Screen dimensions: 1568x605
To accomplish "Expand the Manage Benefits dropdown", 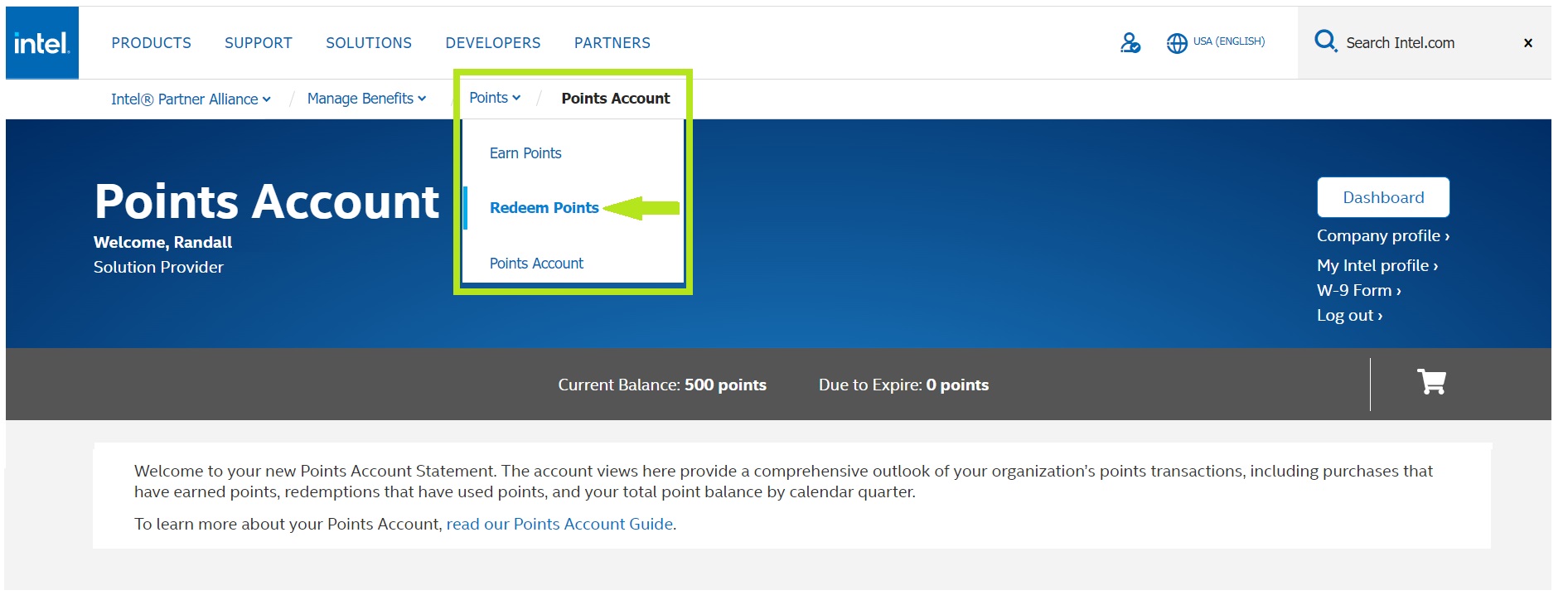I will pos(366,99).
